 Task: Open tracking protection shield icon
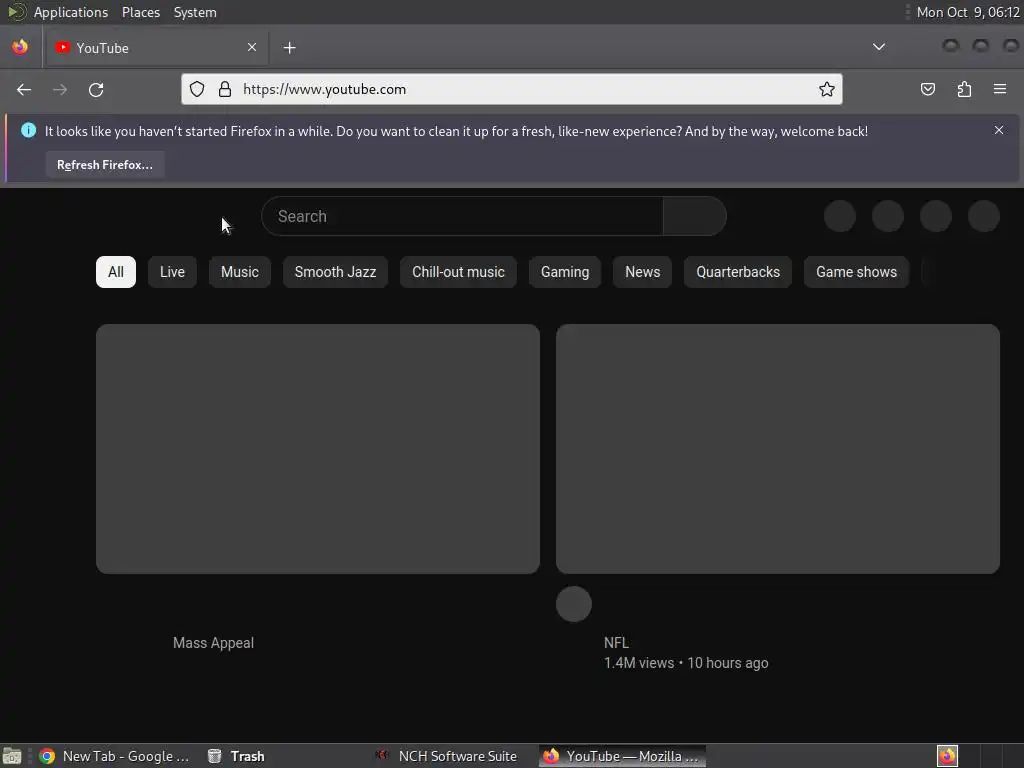tap(197, 89)
